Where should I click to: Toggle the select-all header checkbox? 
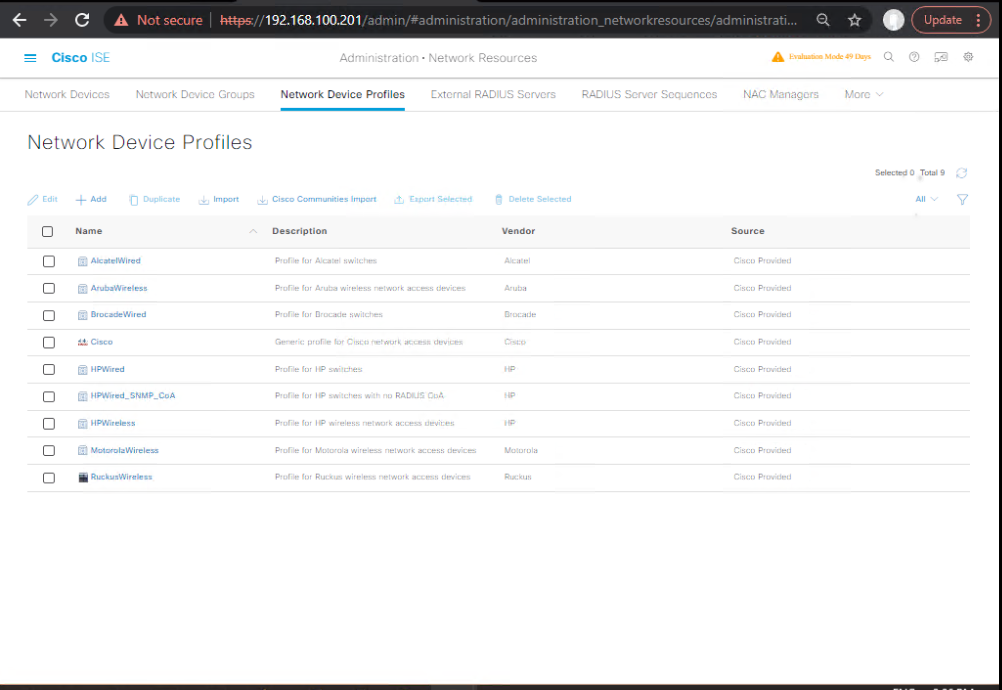point(47,232)
